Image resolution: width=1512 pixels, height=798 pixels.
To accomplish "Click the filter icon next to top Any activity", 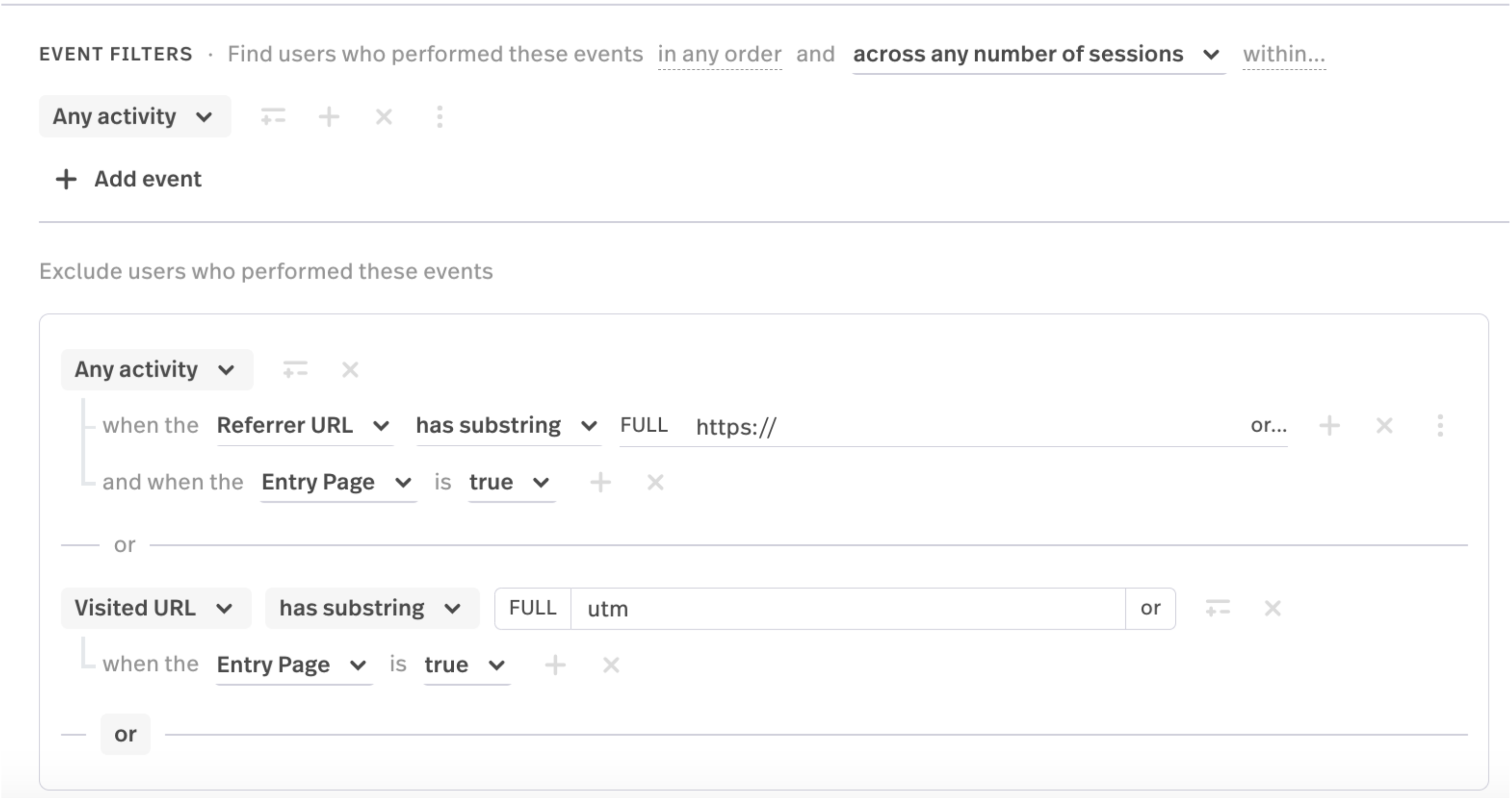I will coord(273,117).
